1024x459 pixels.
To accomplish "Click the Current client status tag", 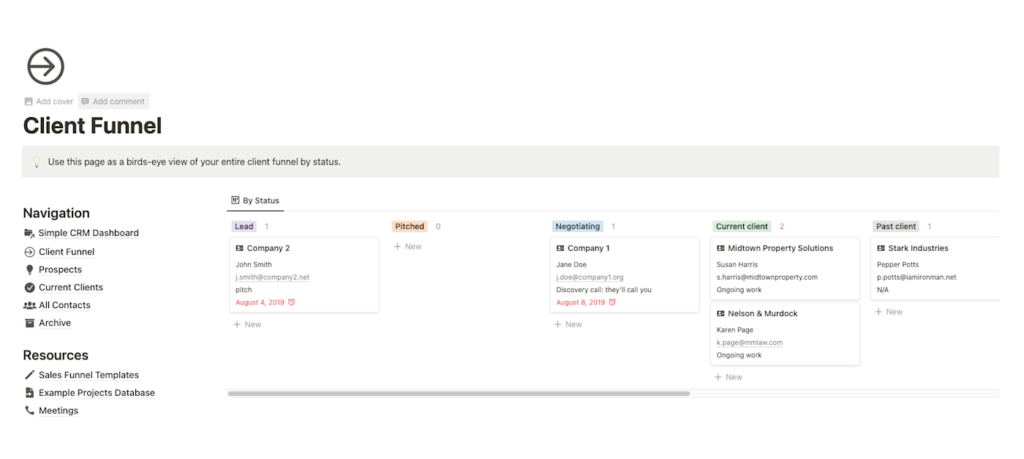I will [742, 227].
